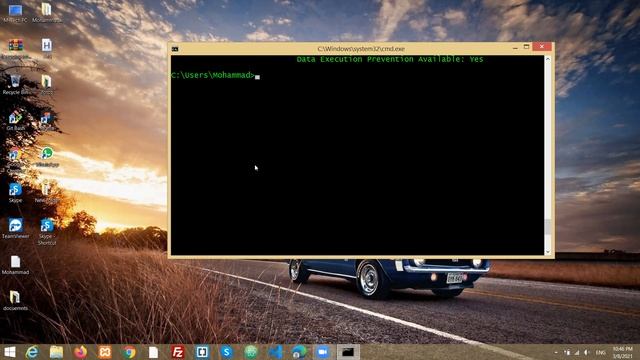Open the blank document taskbar icon
The height and width of the screenshot is (360, 640).
click(153, 352)
